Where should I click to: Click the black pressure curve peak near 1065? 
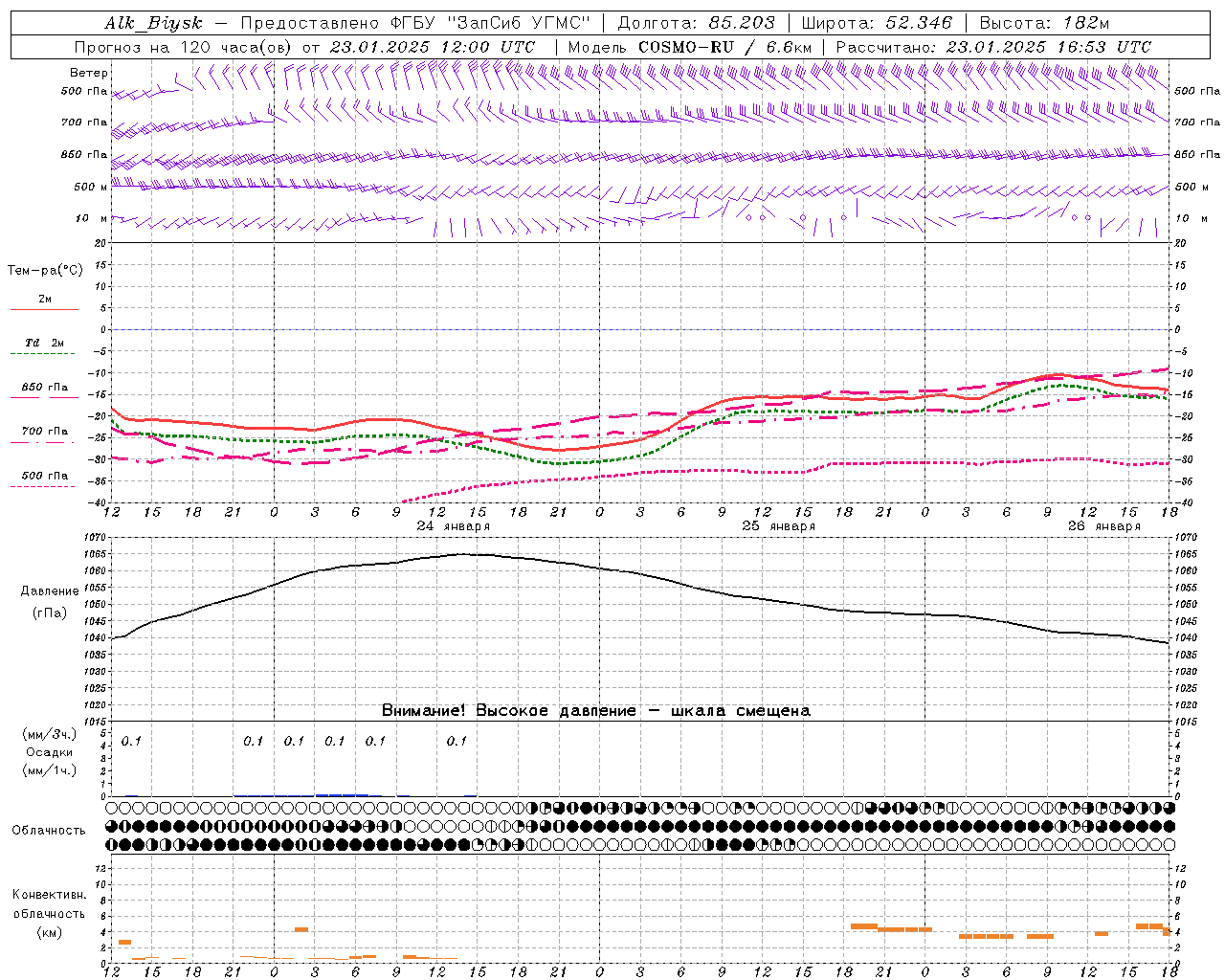point(464,554)
